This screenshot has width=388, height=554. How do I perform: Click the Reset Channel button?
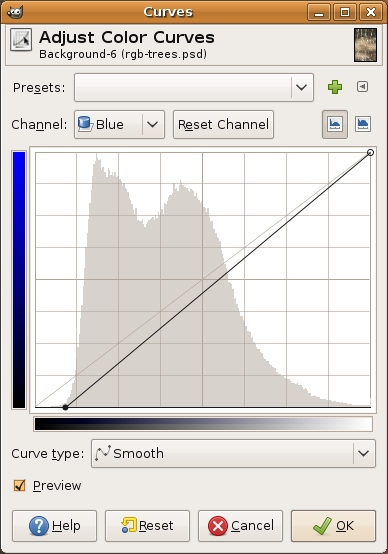pyautogui.click(x=223, y=124)
